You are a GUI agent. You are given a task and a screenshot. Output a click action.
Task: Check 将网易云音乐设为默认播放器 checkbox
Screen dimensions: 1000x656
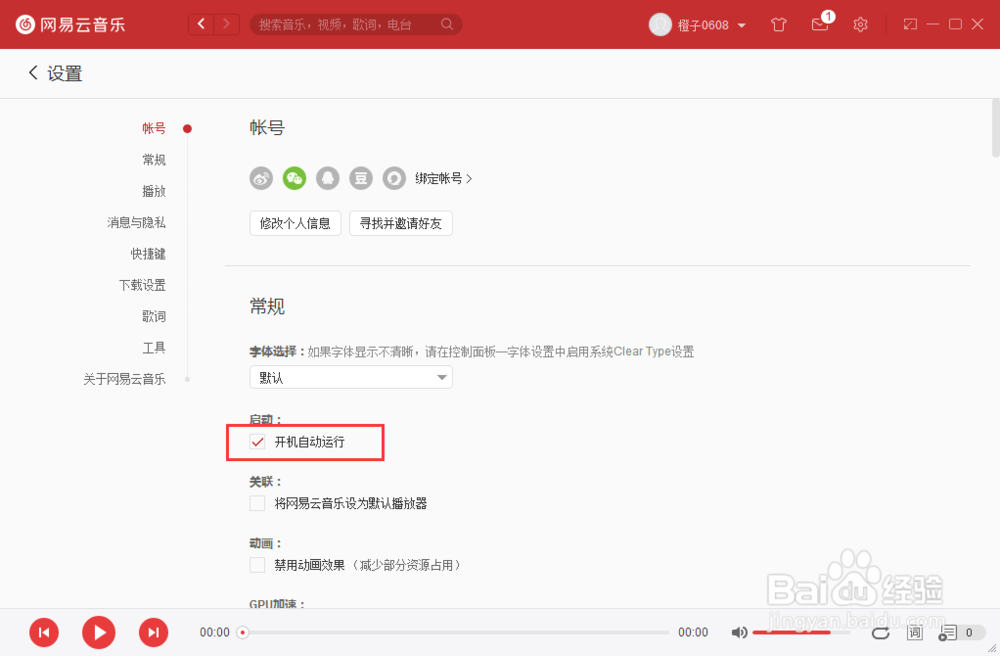tap(258, 503)
